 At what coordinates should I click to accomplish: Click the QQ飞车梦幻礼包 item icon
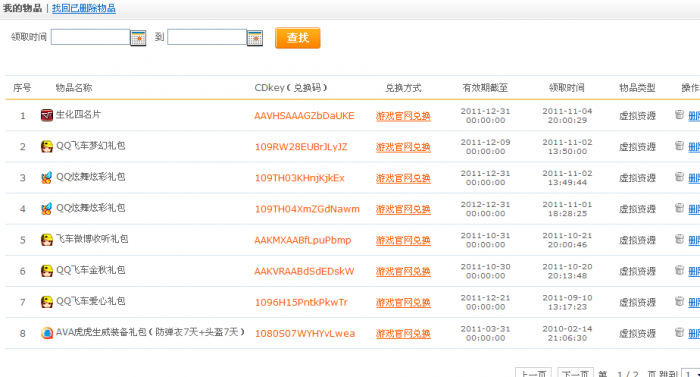[x=46, y=147]
